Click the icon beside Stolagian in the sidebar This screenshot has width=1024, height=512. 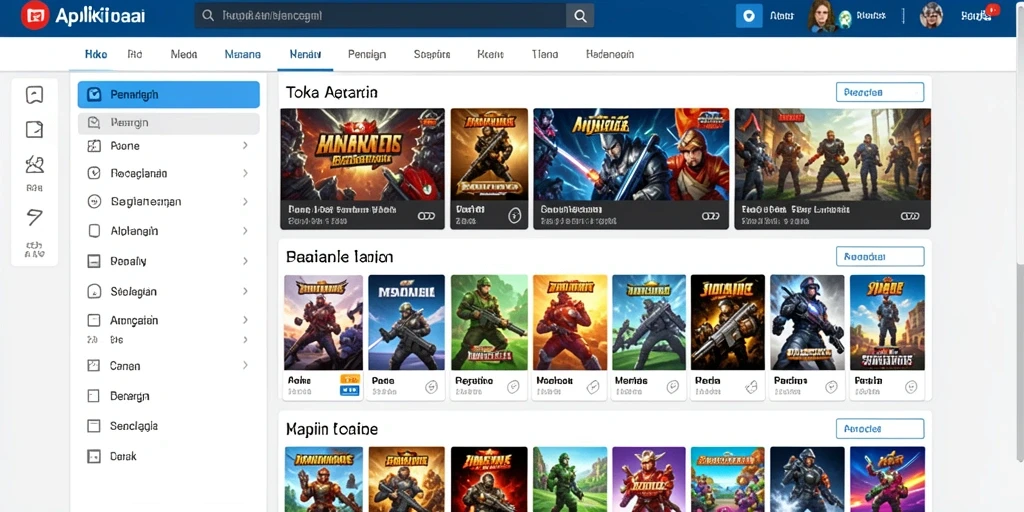click(94, 291)
